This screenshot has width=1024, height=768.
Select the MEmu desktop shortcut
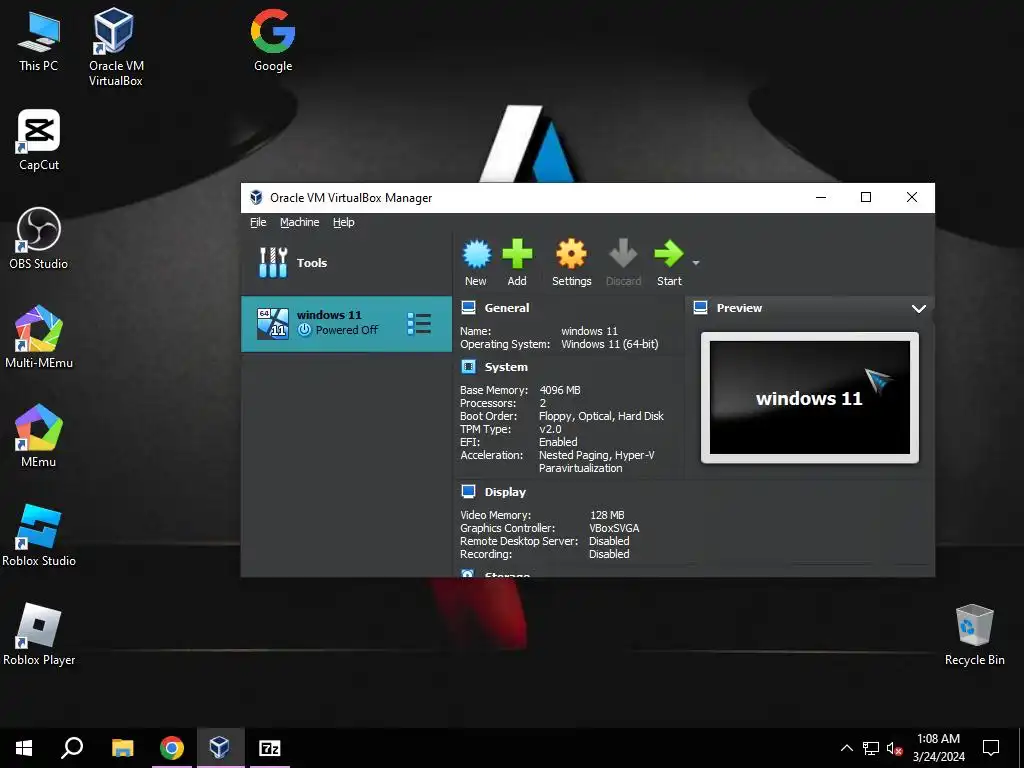tap(39, 436)
